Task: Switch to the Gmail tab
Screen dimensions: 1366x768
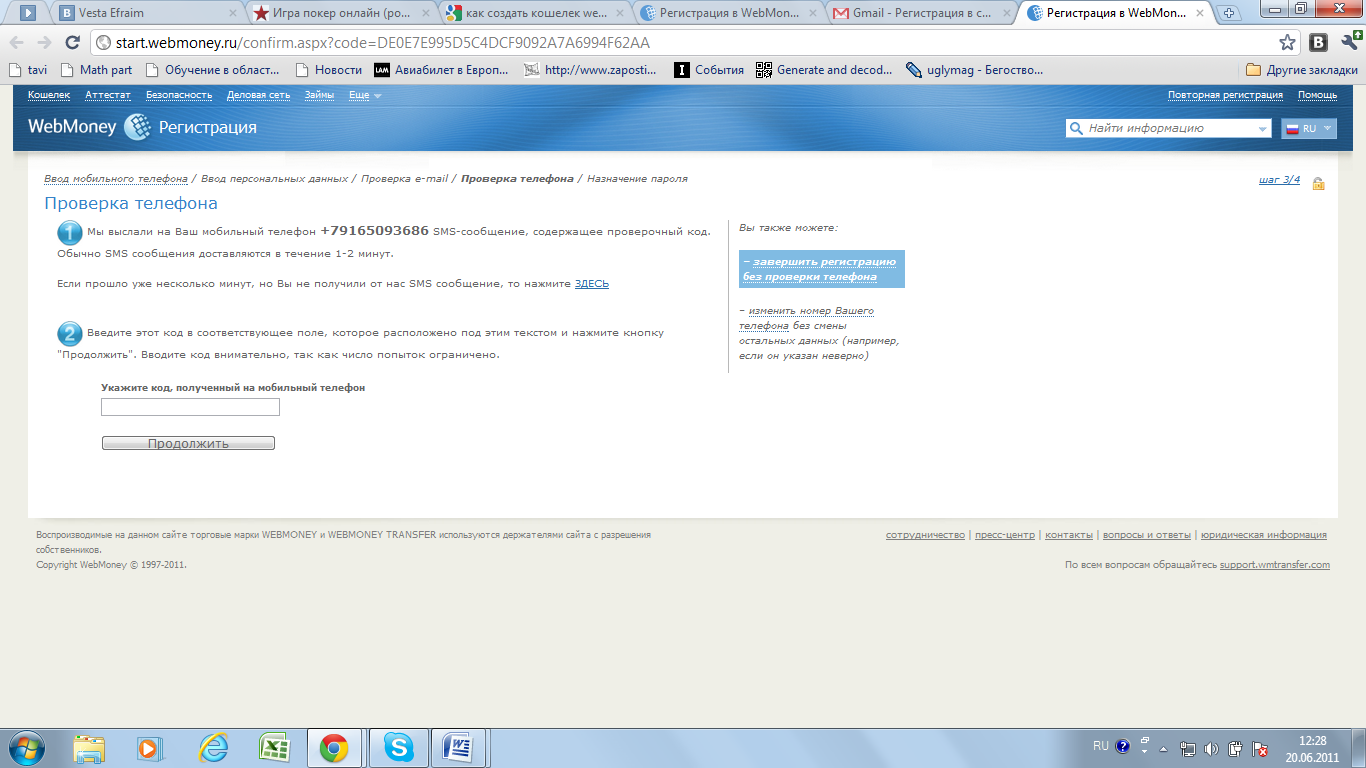Action: click(x=921, y=14)
